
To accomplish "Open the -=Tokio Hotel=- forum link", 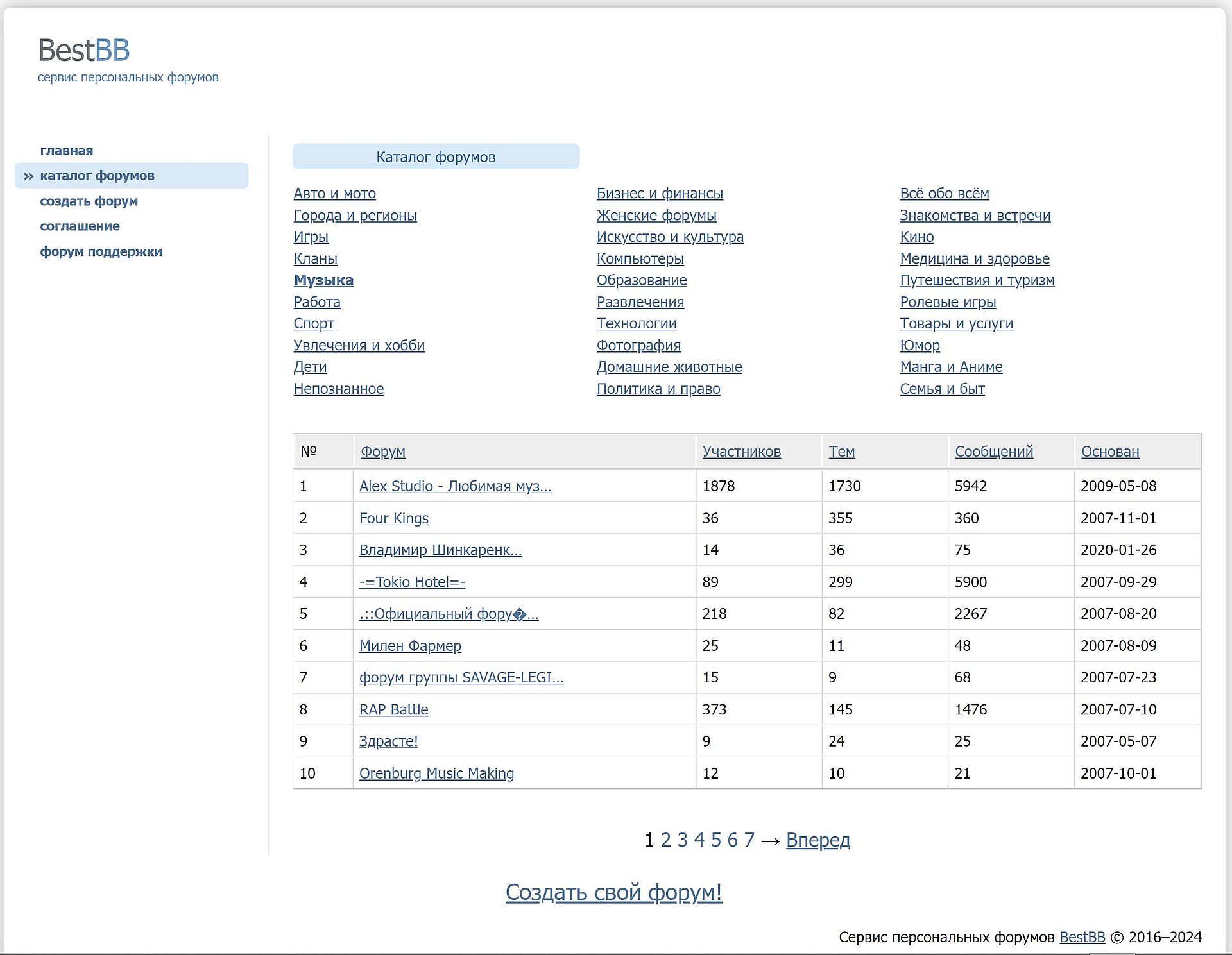I will coord(412,582).
